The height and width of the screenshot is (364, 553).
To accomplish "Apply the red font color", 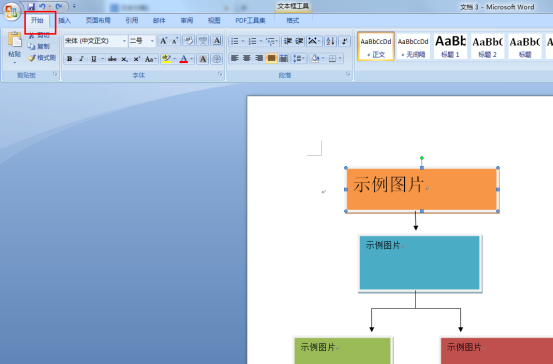I will pos(184,59).
